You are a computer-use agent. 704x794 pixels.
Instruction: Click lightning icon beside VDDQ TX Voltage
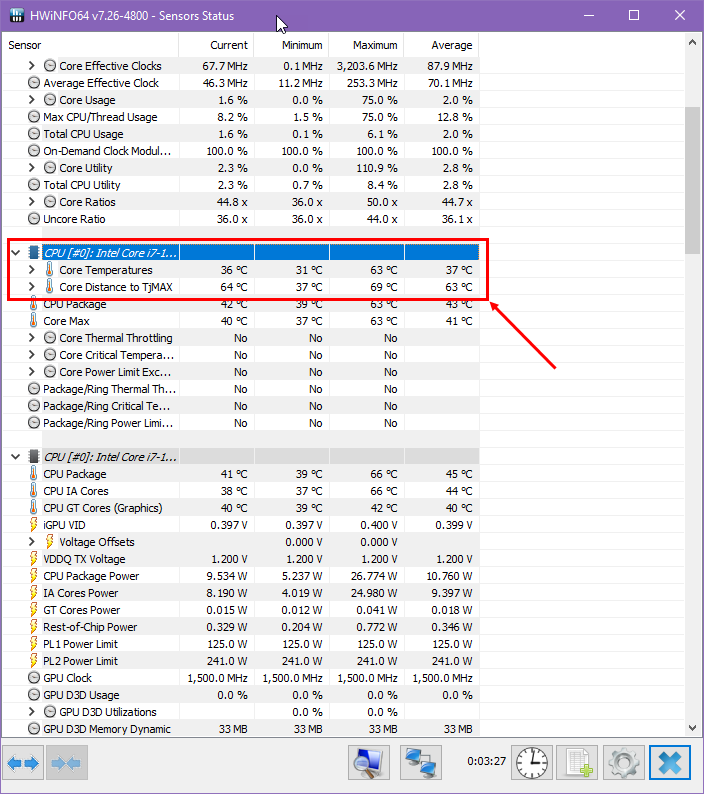coord(33,559)
